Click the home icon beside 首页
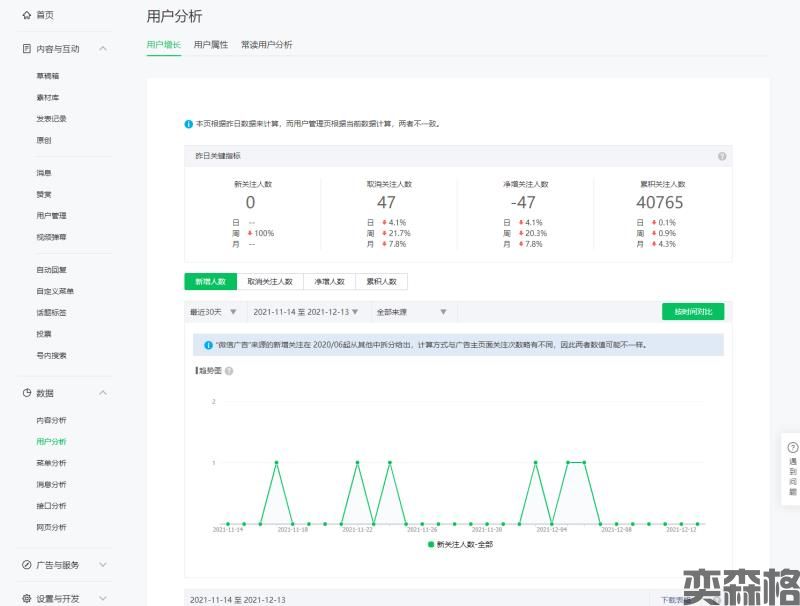800x606 pixels. tap(26, 16)
